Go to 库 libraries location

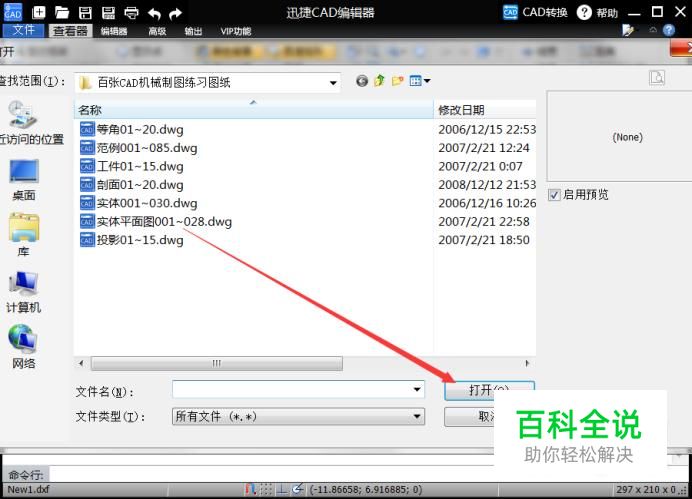(x=24, y=235)
